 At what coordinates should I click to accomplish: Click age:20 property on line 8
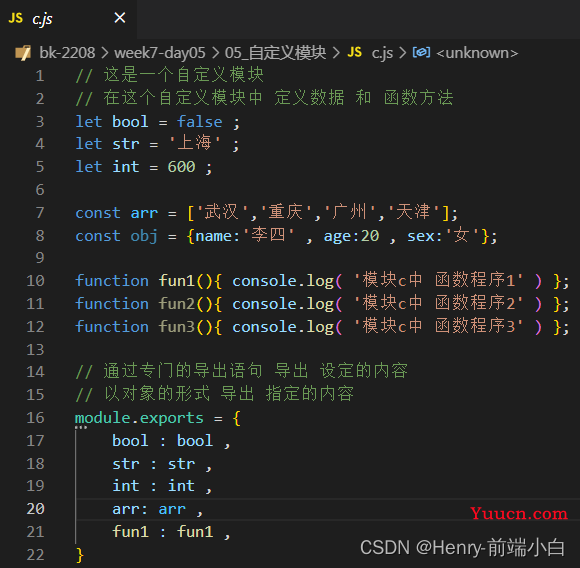[x=351, y=236]
